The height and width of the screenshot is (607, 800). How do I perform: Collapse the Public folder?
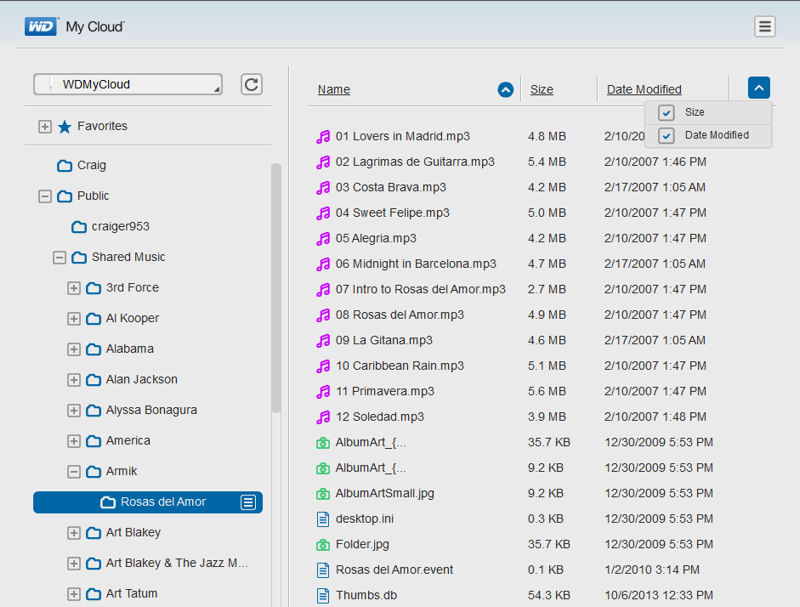[x=45, y=196]
